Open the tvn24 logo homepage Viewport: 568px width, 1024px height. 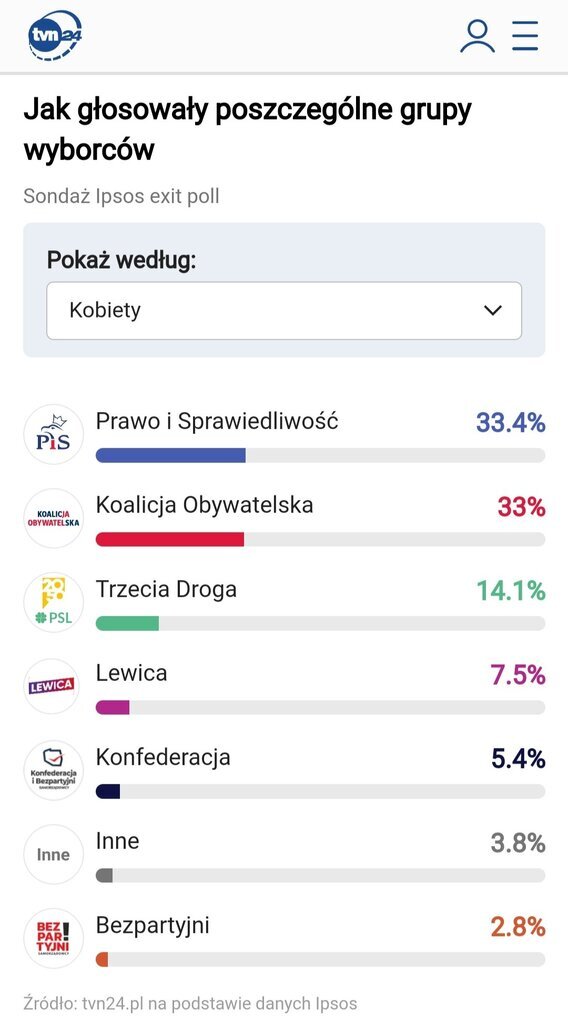(x=55, y=36)
